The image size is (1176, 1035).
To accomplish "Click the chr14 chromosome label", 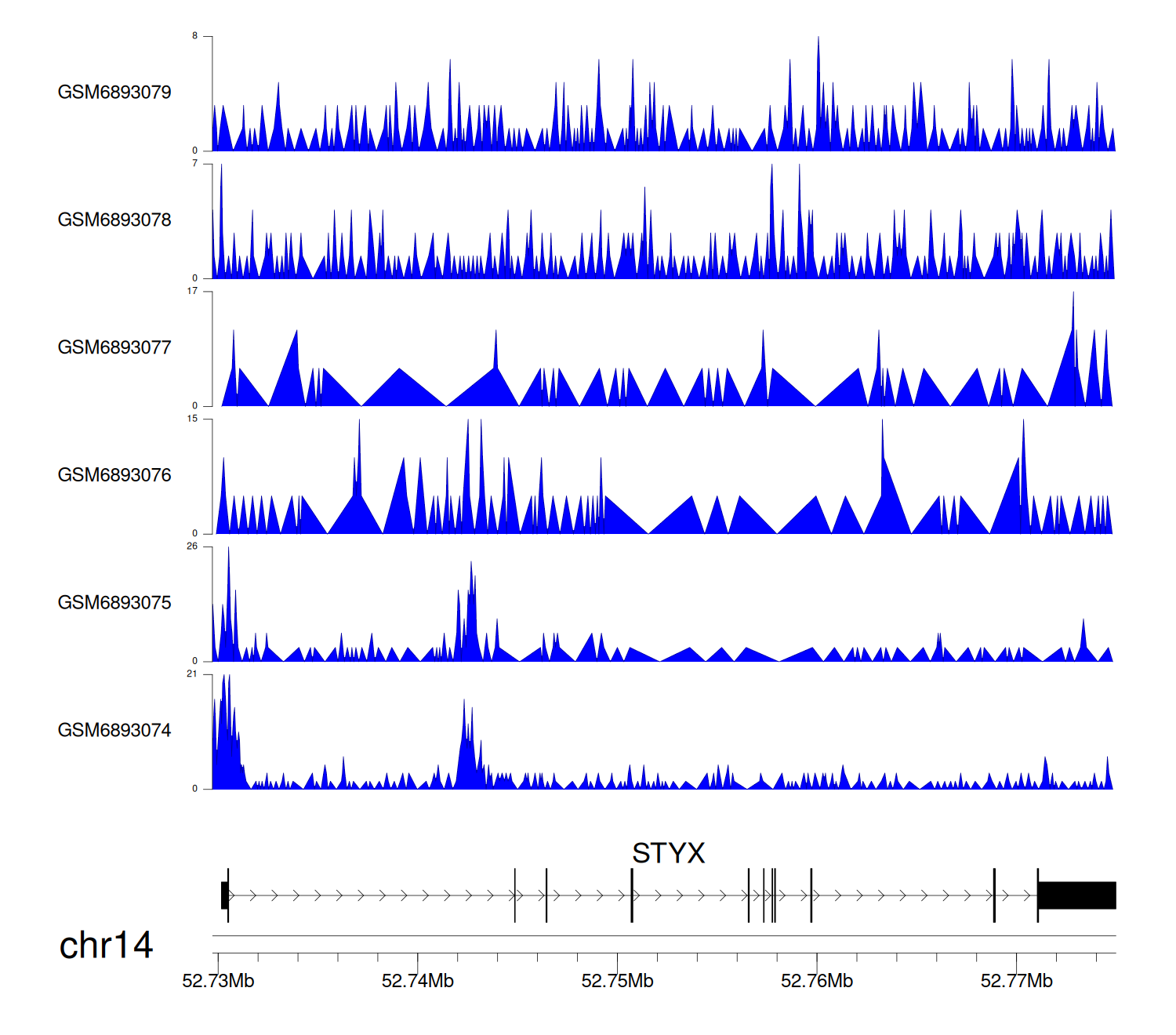I will (x=106, y=946).
